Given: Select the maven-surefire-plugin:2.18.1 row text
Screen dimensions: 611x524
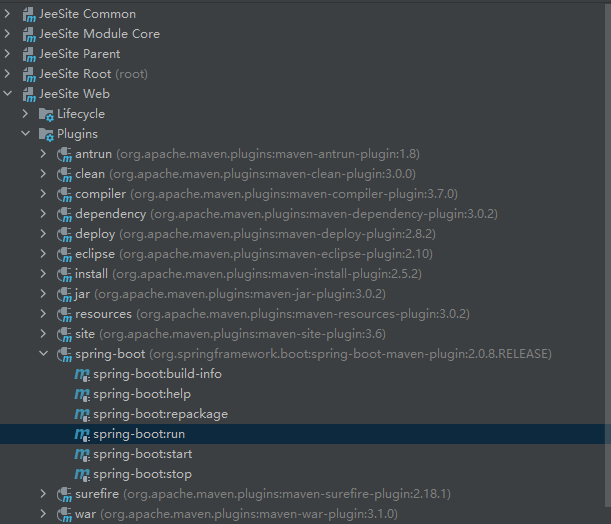Looking at the screenshot, I should pos(287,494).
